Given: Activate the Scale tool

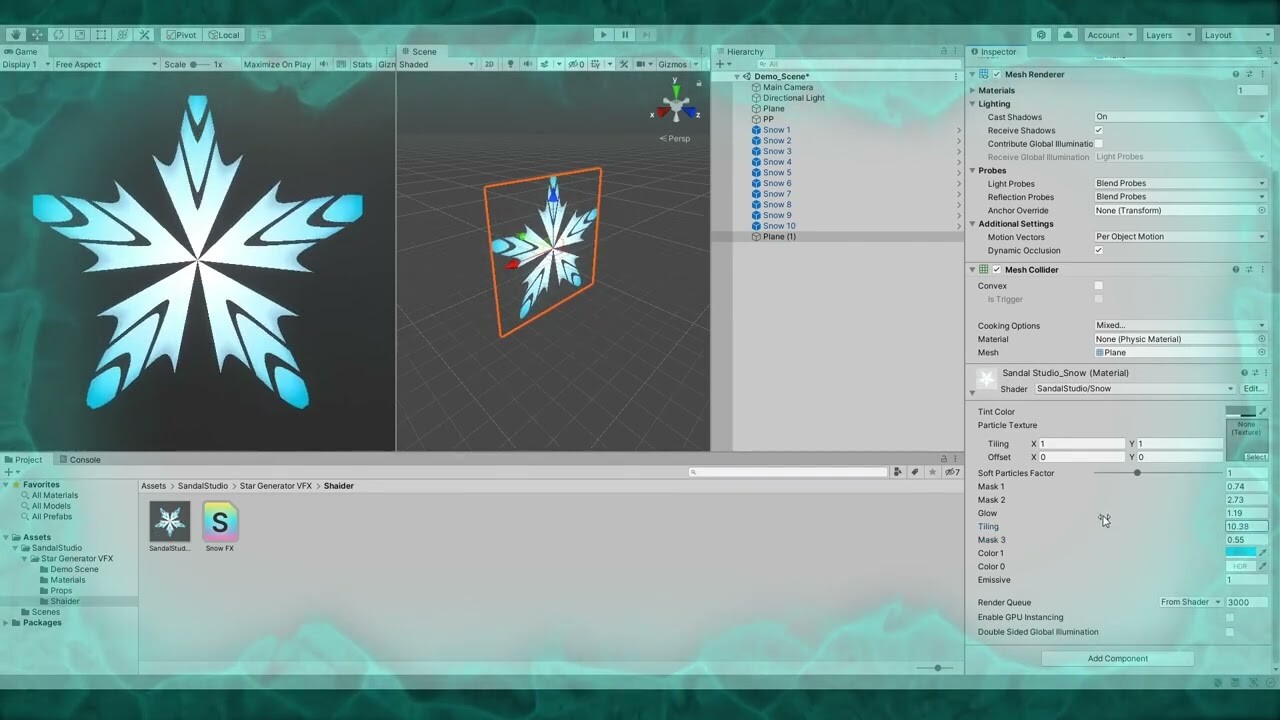Looking at the screenshot, I should [80, 34].
